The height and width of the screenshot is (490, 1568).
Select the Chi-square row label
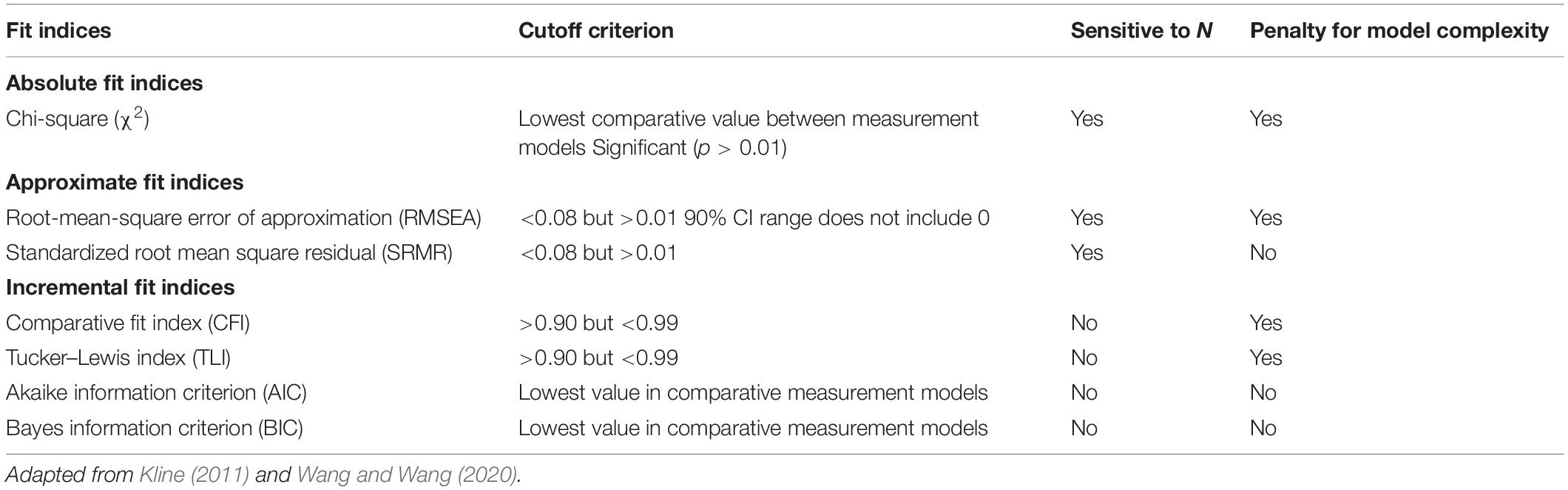[x=78, y=118]
